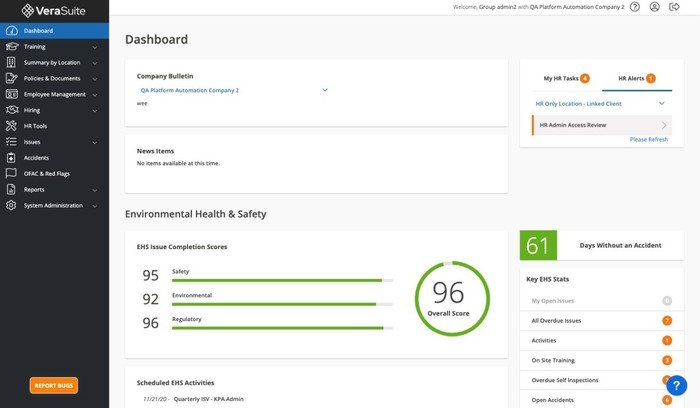Click the Days Without an Accident label

tap(621, 246)
